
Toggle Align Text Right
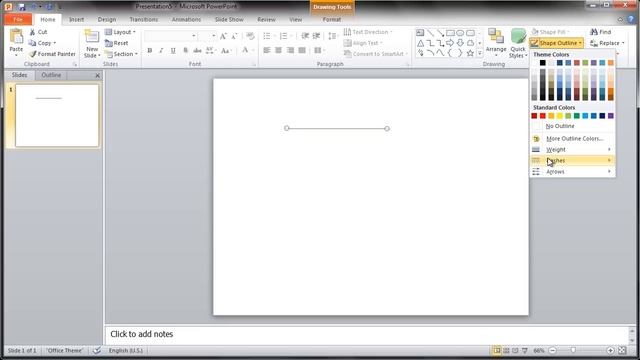coord(290,50)
